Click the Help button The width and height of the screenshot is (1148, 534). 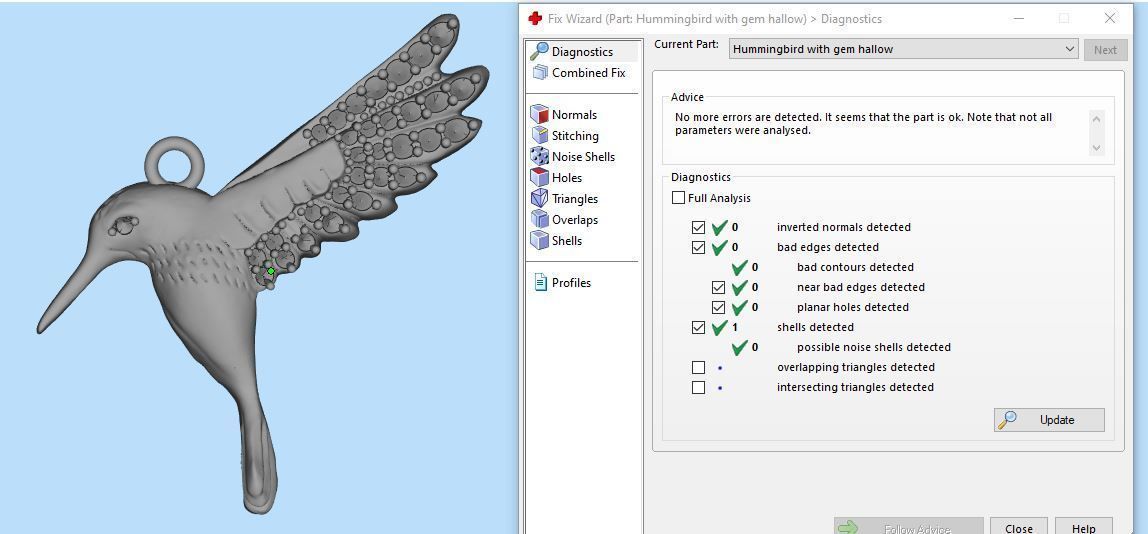coord(1084,527)
